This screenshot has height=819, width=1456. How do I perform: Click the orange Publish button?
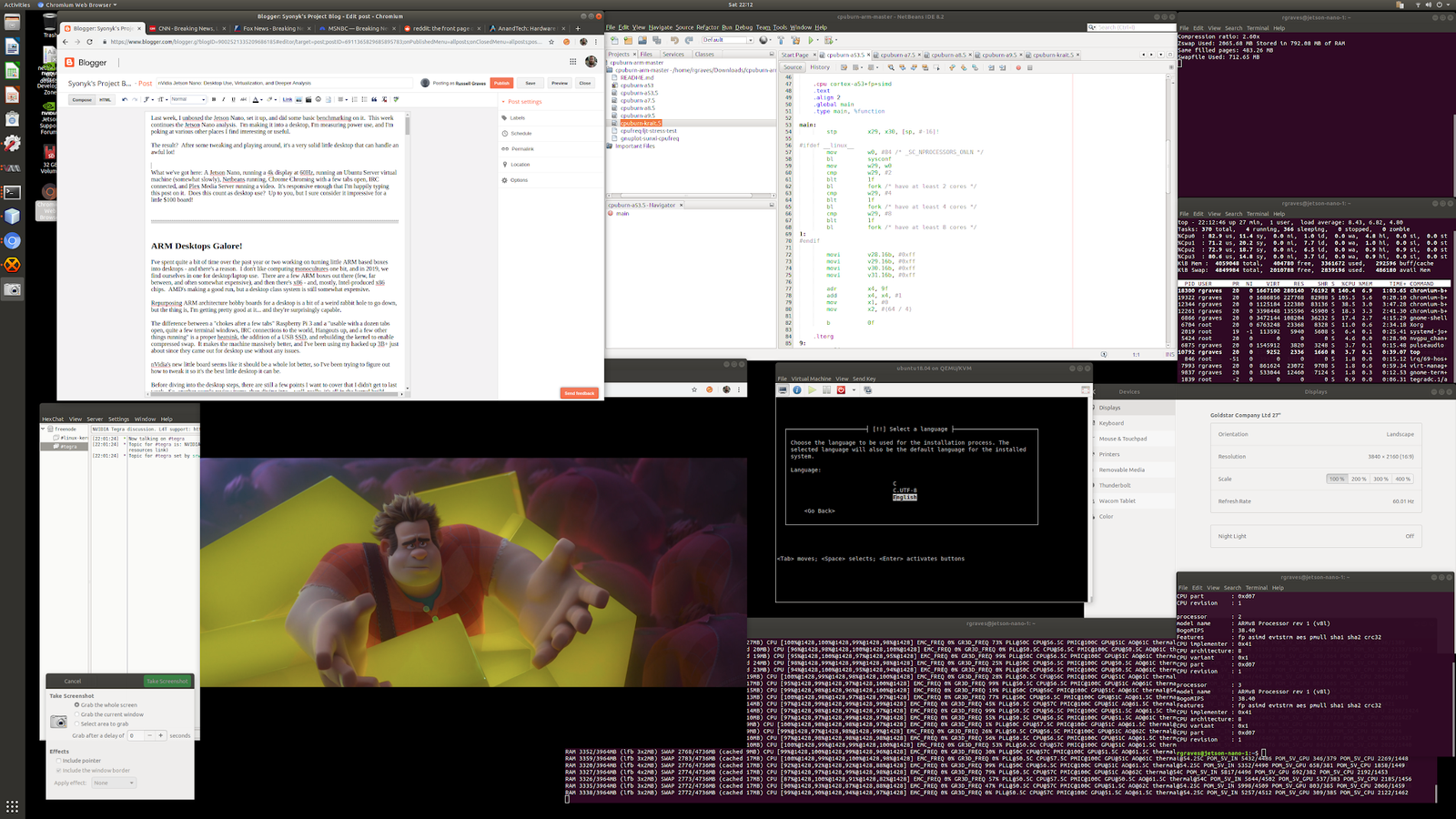[x=501, y=83]
